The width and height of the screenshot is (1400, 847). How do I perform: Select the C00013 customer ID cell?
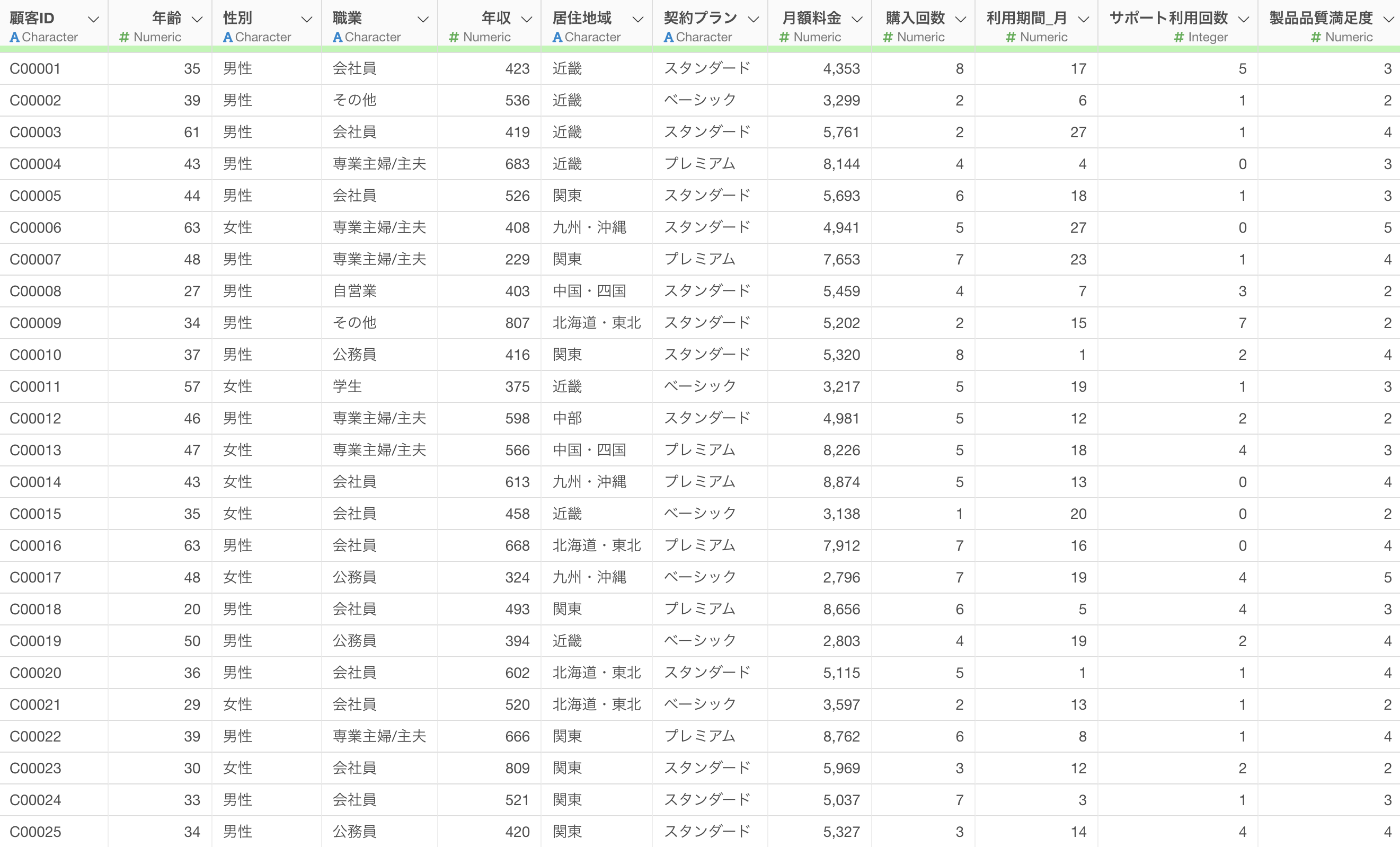[x=35, y=450]
